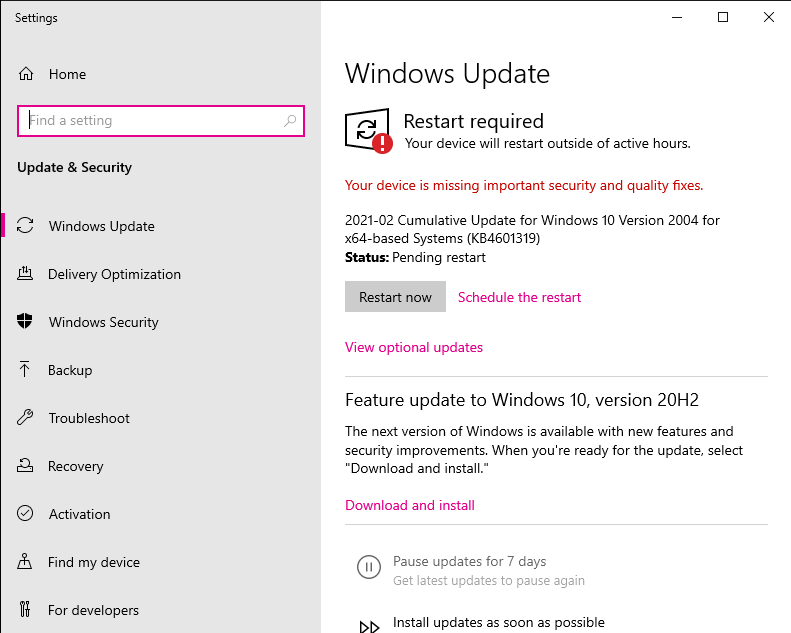
Task: Open Delivery Optimization settings
Action: [x=115, y=274]
